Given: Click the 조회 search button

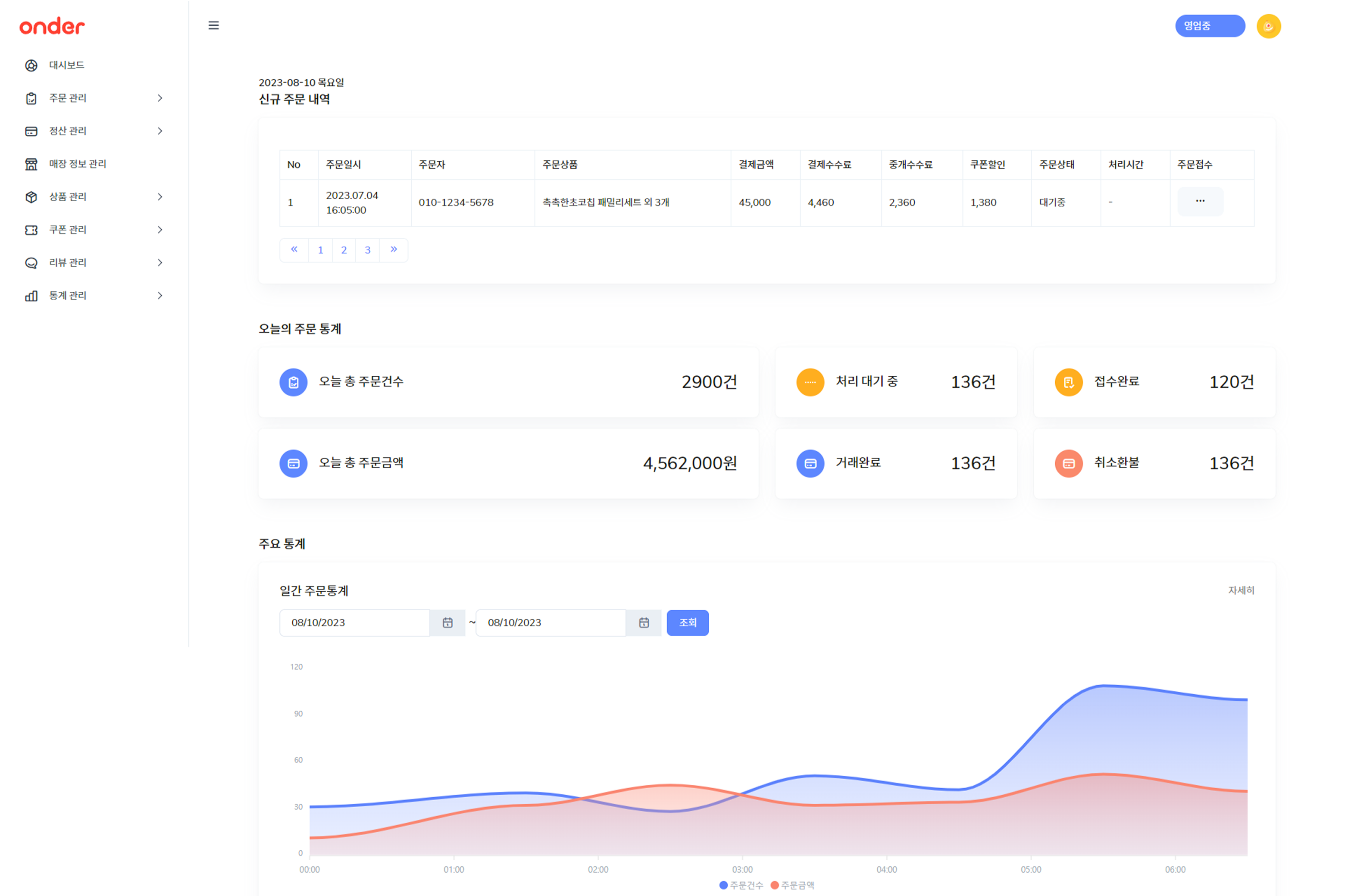Looking at the screenshot, I should [x=687, y=622].
